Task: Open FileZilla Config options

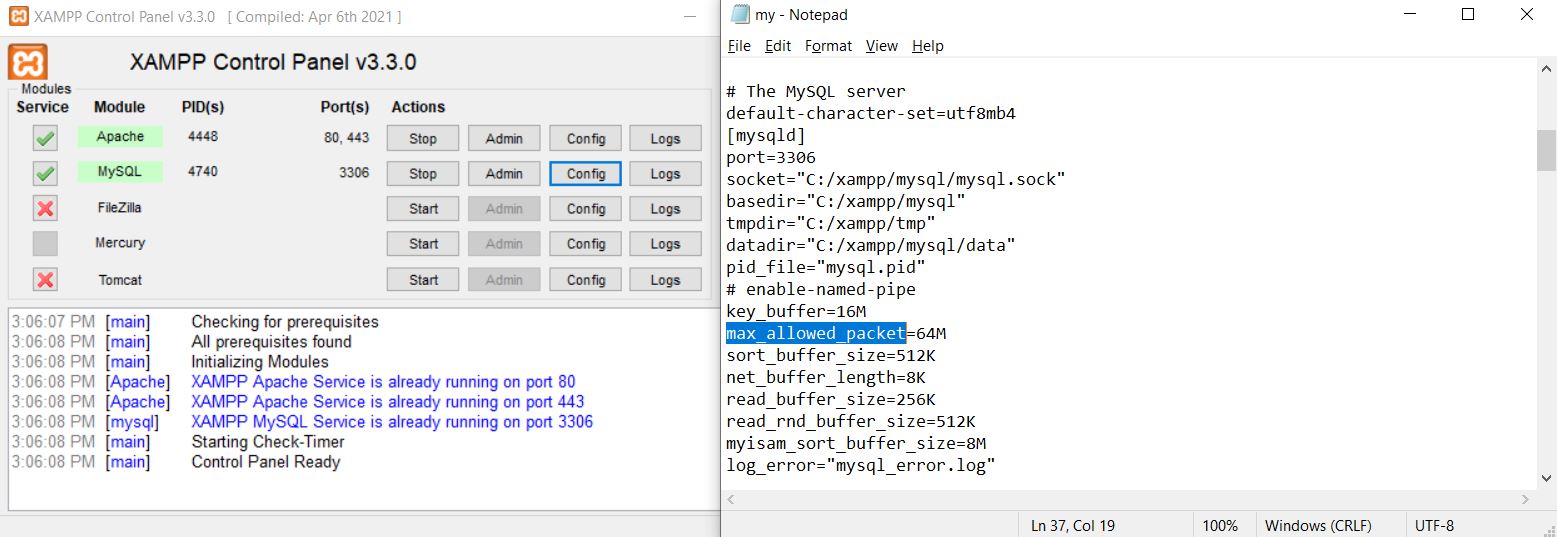Action: (x=585, y=209)
